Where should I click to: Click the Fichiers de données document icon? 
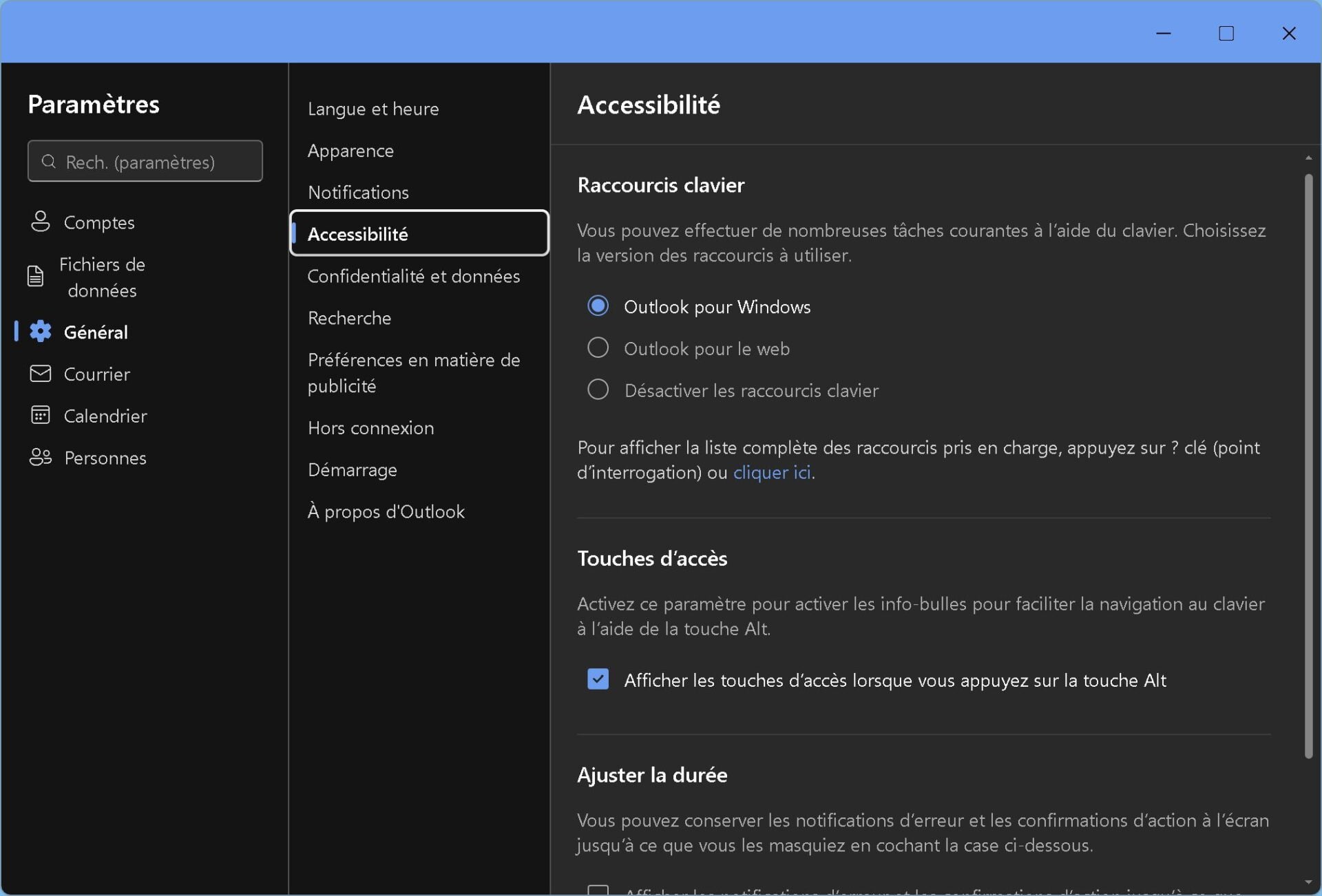[x=35, y=277]
